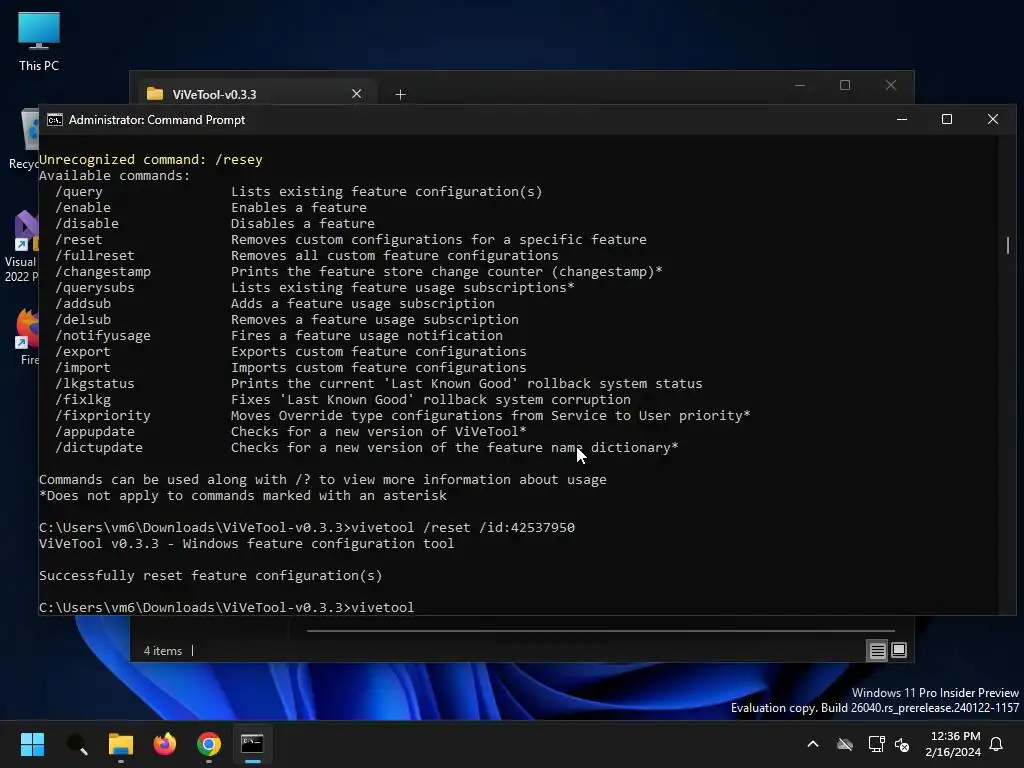The height and width of the screenshot is (768, 1024).
Task: Click the Explorer horizontal scrollbar
Action: click(x=600, y=631)
